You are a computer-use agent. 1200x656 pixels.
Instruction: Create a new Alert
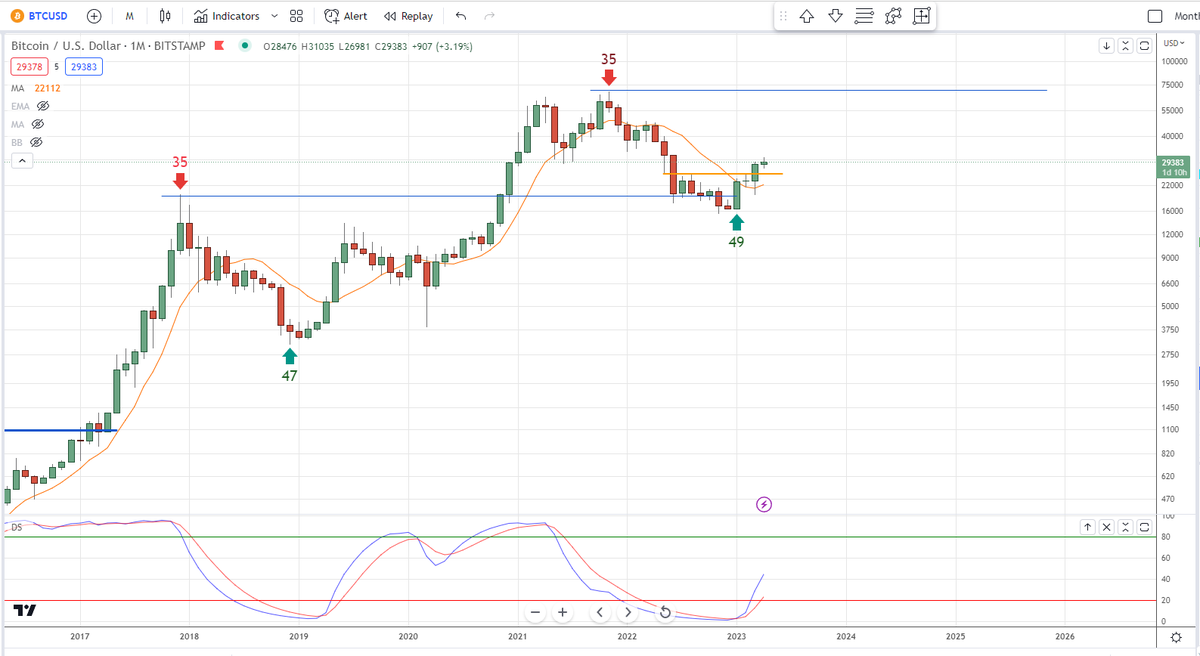(x=346, y=16)
